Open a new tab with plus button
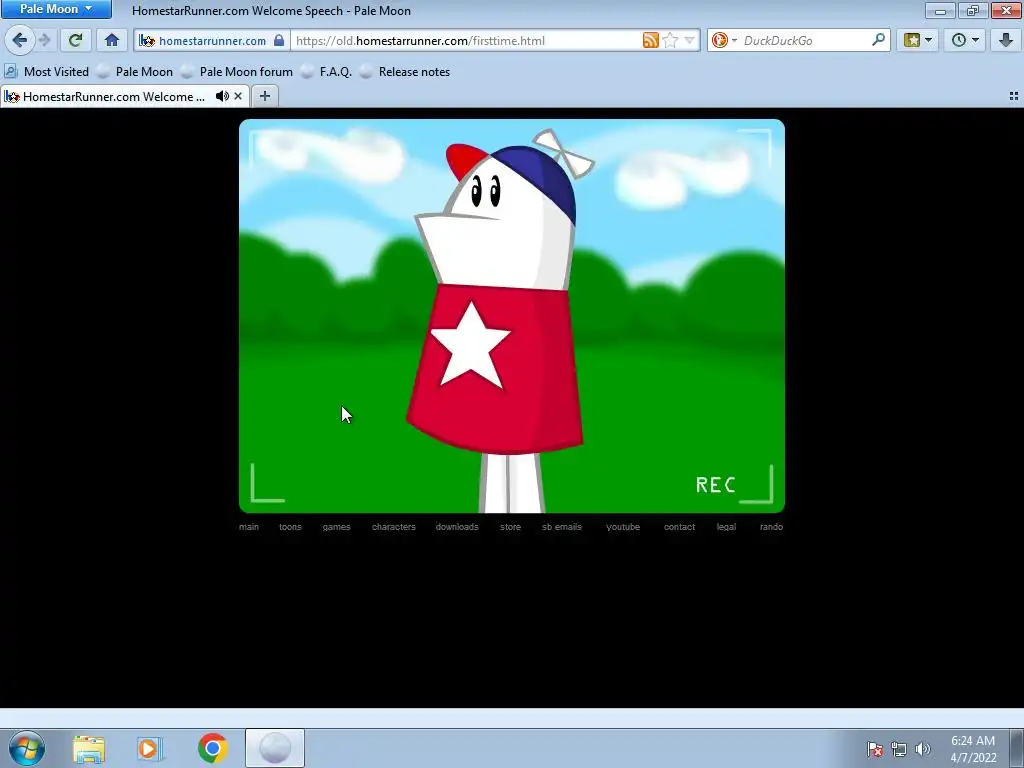Viewport: 1024px width, 768px height. [x=264, y=97]
